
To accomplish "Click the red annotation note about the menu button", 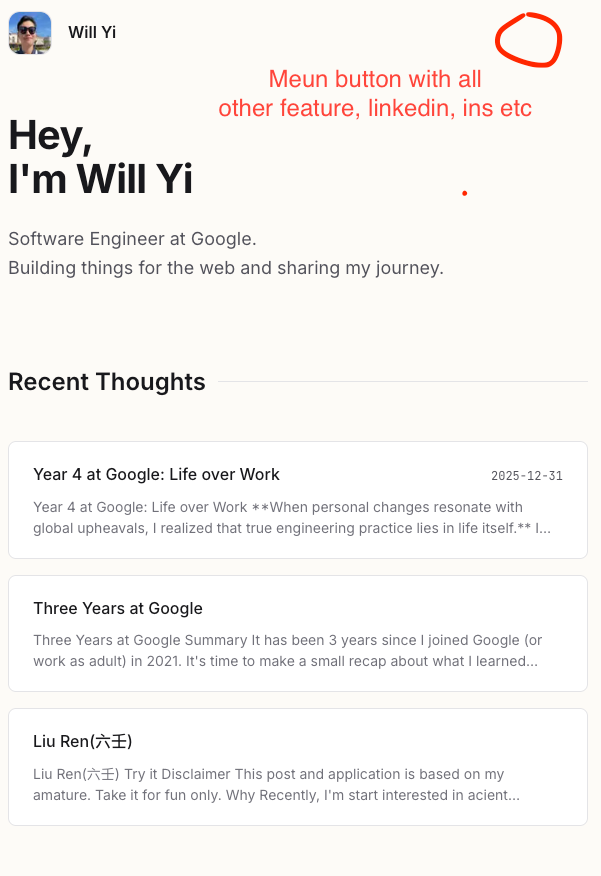I will [374, 93].
